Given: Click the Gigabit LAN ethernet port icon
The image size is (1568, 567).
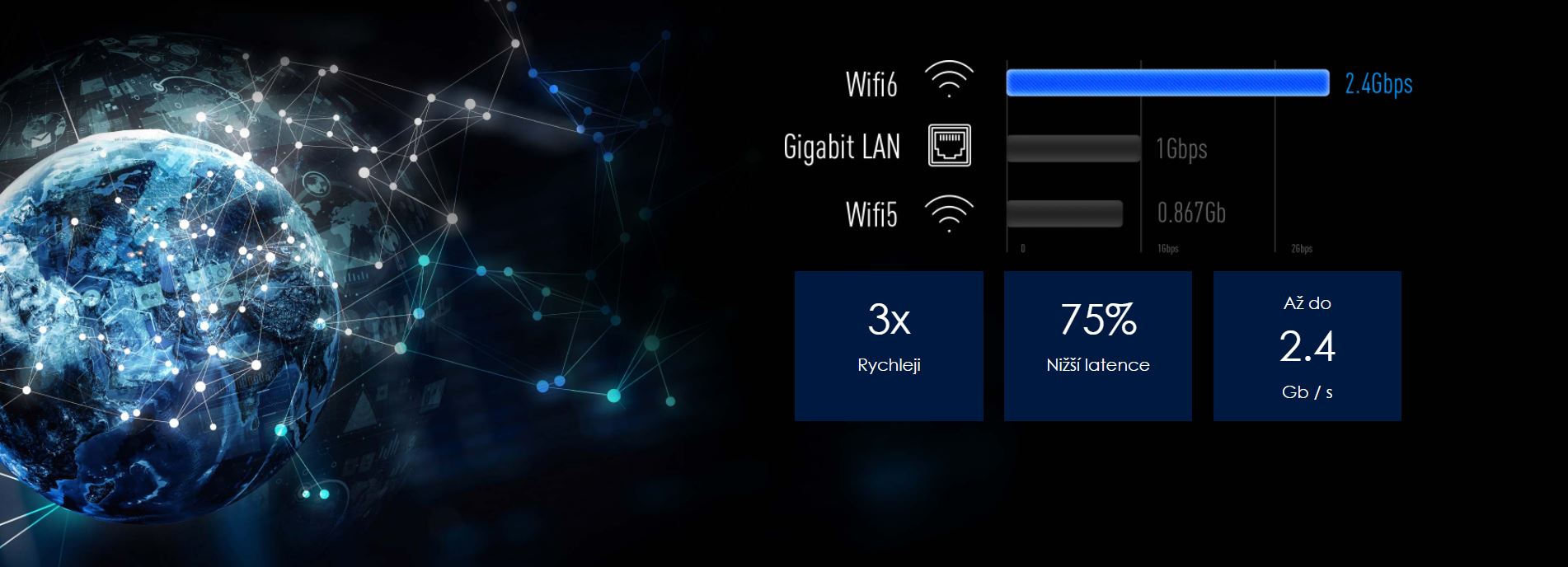Looking at the screenshot, I should (950, 146).
